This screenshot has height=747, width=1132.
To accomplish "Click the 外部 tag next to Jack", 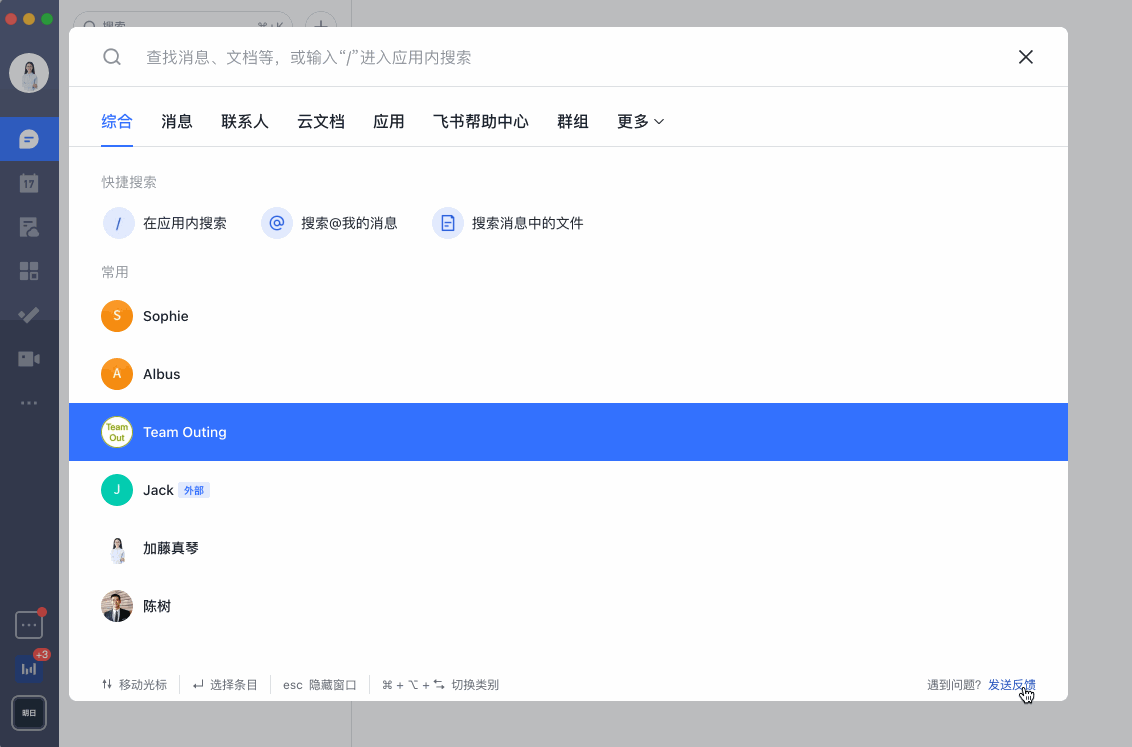I will pyautogui.click(x=193, y=491).
